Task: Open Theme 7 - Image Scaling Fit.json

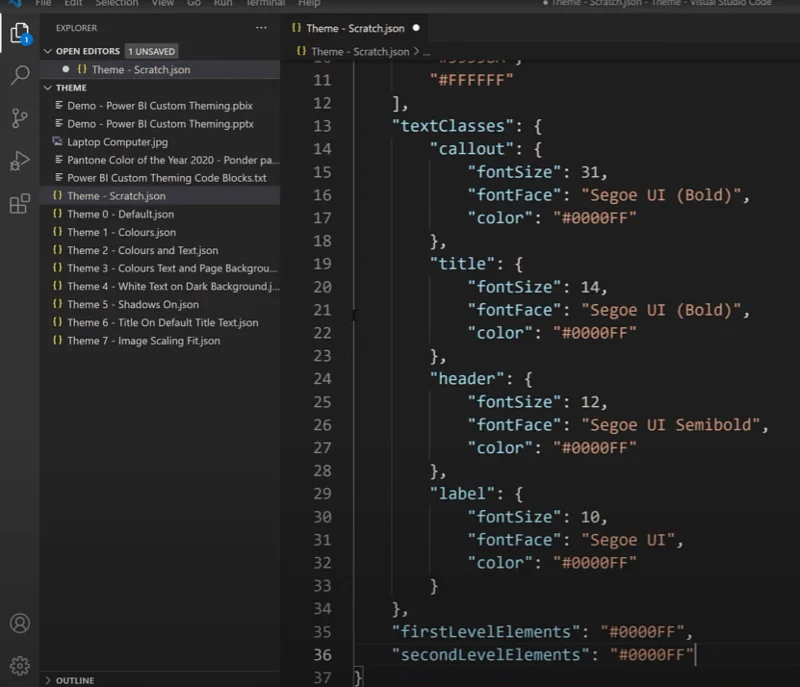Action: 160,341
